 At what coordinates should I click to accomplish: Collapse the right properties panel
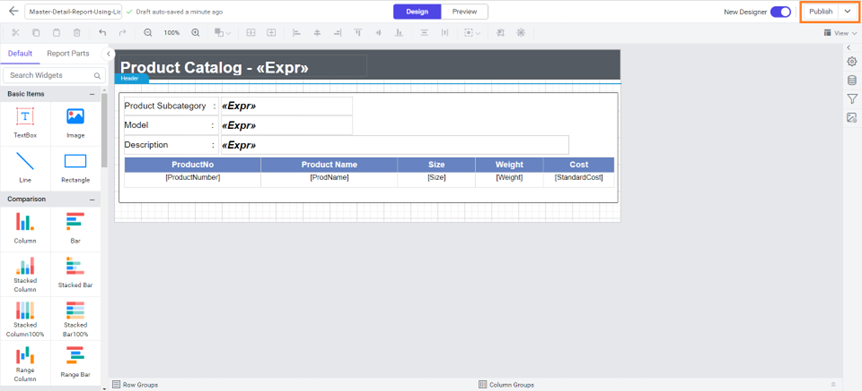(x=848, y=48)
